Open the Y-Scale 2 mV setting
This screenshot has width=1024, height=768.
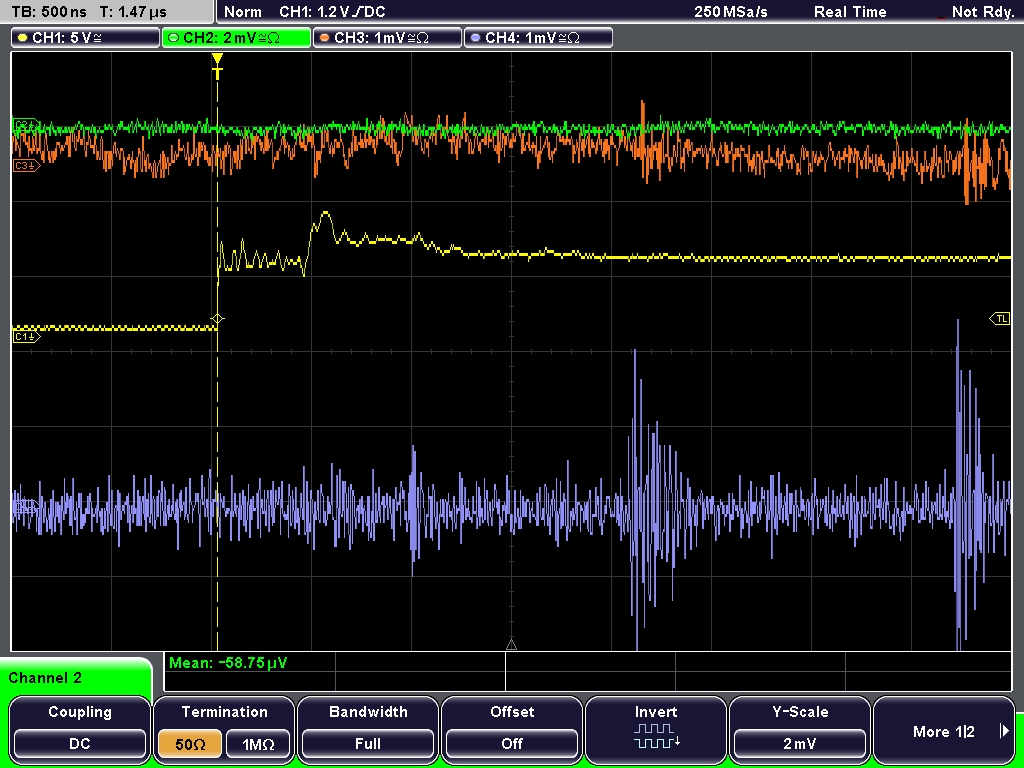pos(799,743)
